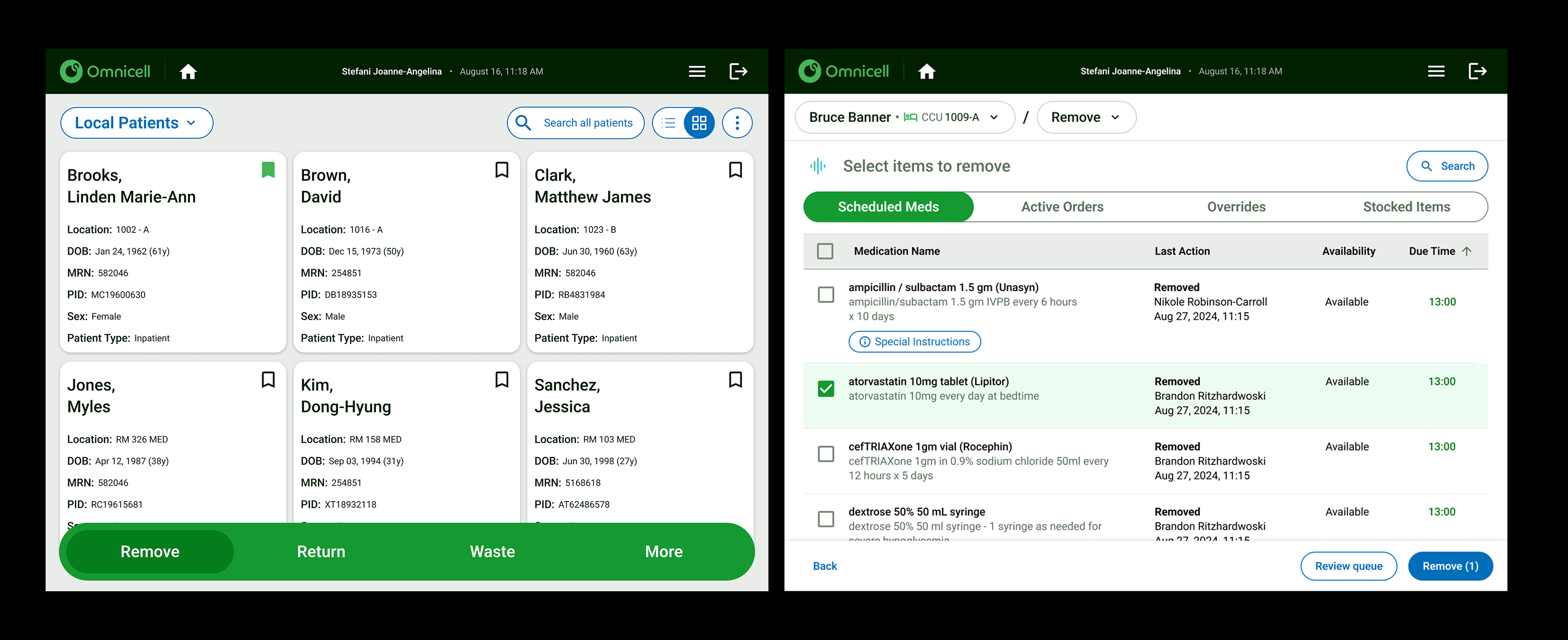This screenshot has width=1568, height=640.
Task: Toggle select-all checkbox in table header
Action: (825, 251)
